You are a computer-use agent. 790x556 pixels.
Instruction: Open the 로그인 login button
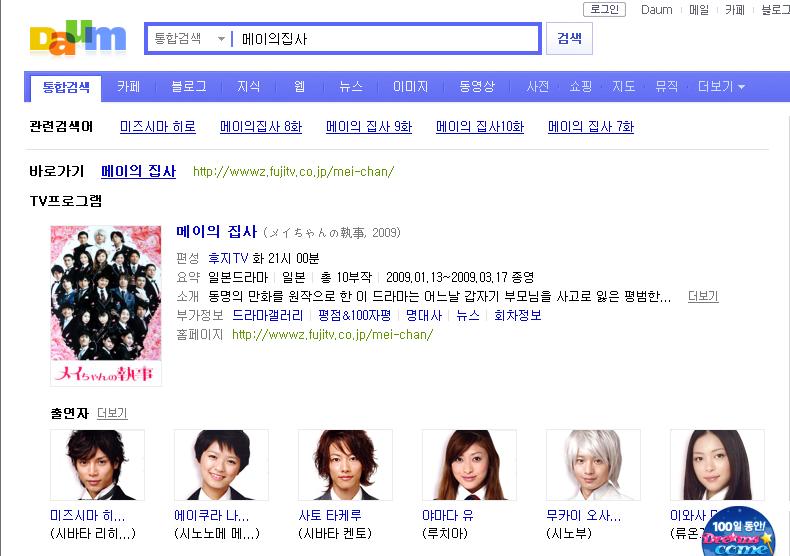click(x=604, y=10)
